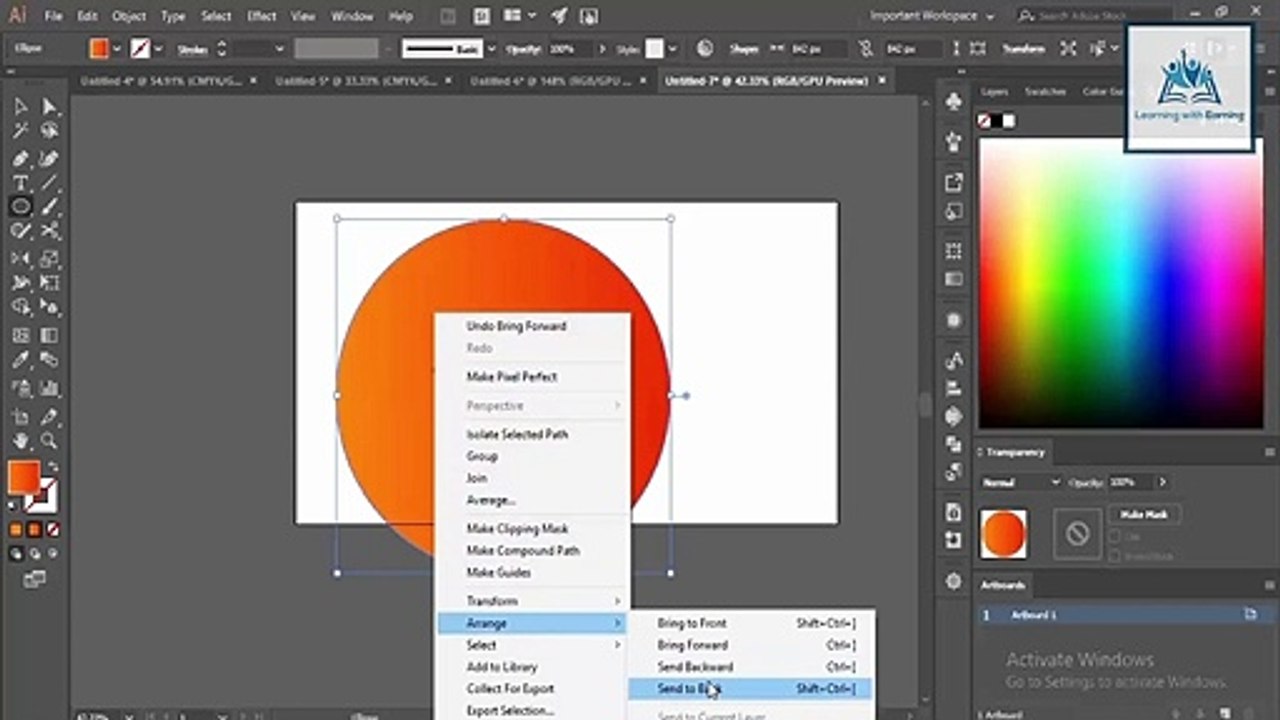Expand the Opacity slider arrow in control bar
The image size is (1280, 720).
pyautogui.click(x=601, y=48)
